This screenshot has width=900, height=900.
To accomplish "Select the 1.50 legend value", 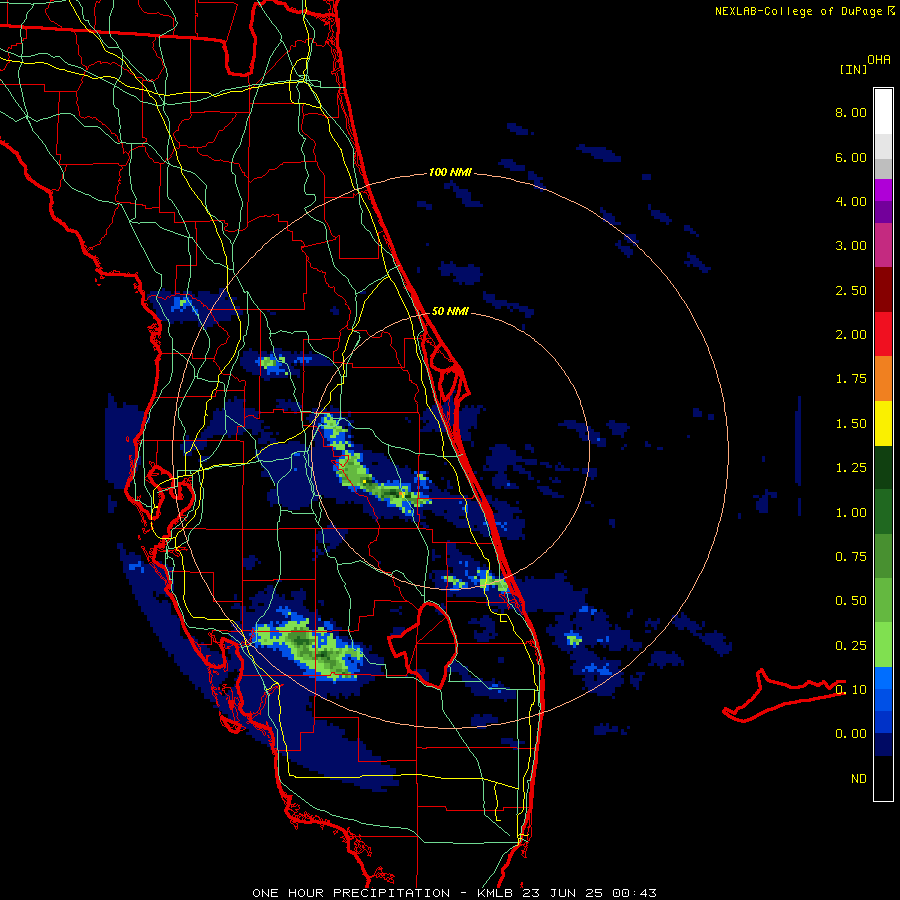I will [x=851, y=424].
